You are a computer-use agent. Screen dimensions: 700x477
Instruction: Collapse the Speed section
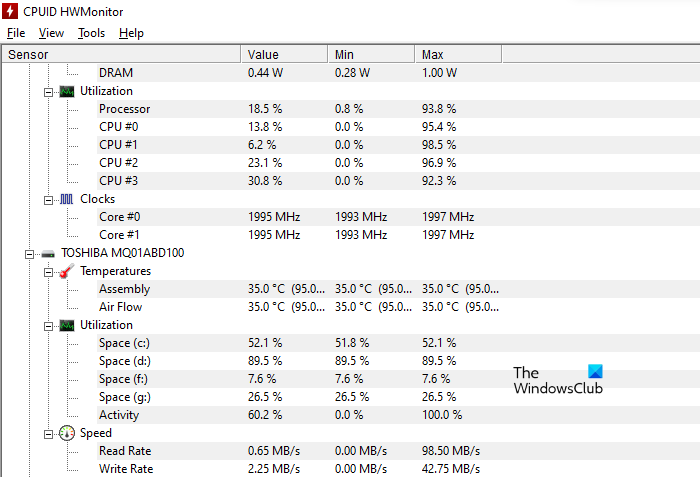tap(48, 433)
